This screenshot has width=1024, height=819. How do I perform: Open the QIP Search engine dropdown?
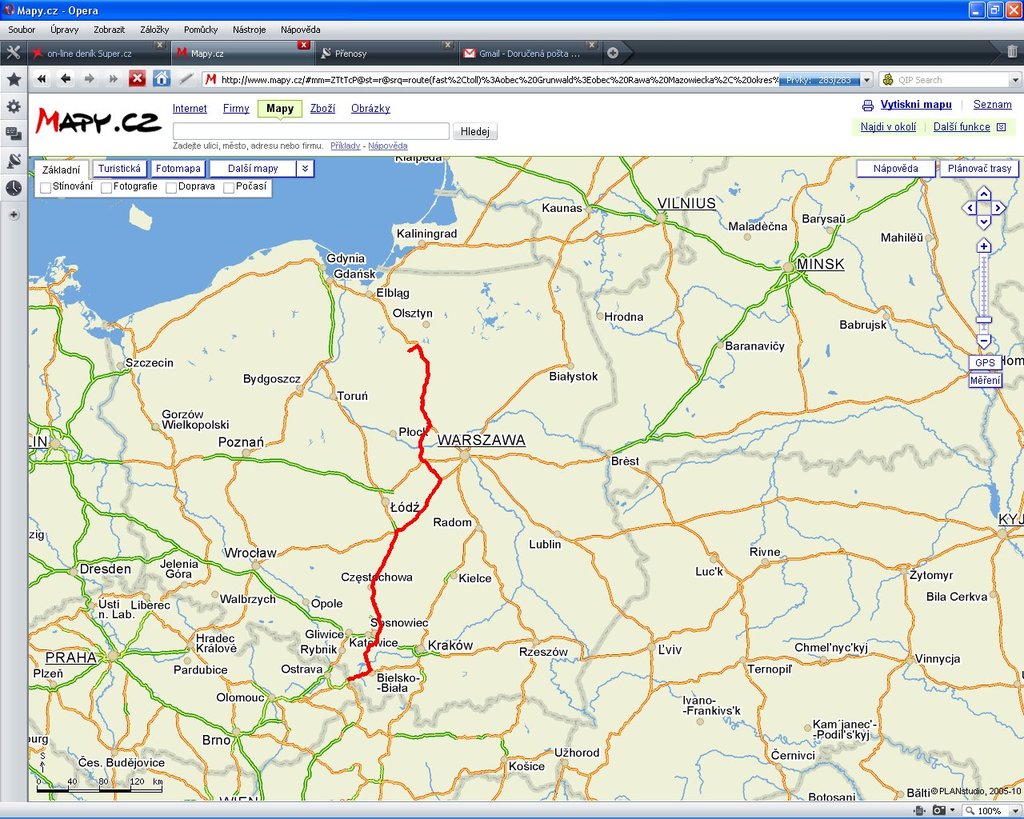pos(1015,80)
